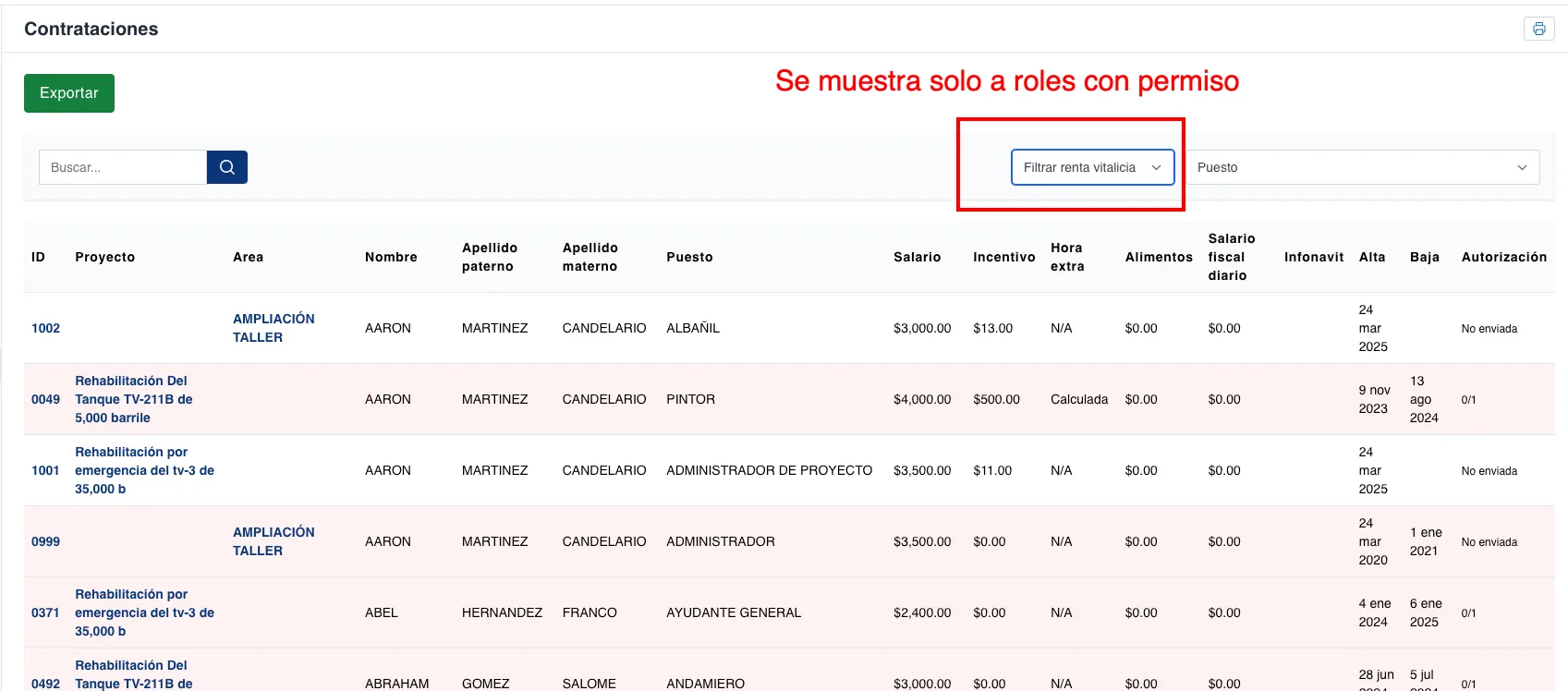Open project link in row 0371
The width and height of the screenshot is (1568, 691).
[144, 612]
